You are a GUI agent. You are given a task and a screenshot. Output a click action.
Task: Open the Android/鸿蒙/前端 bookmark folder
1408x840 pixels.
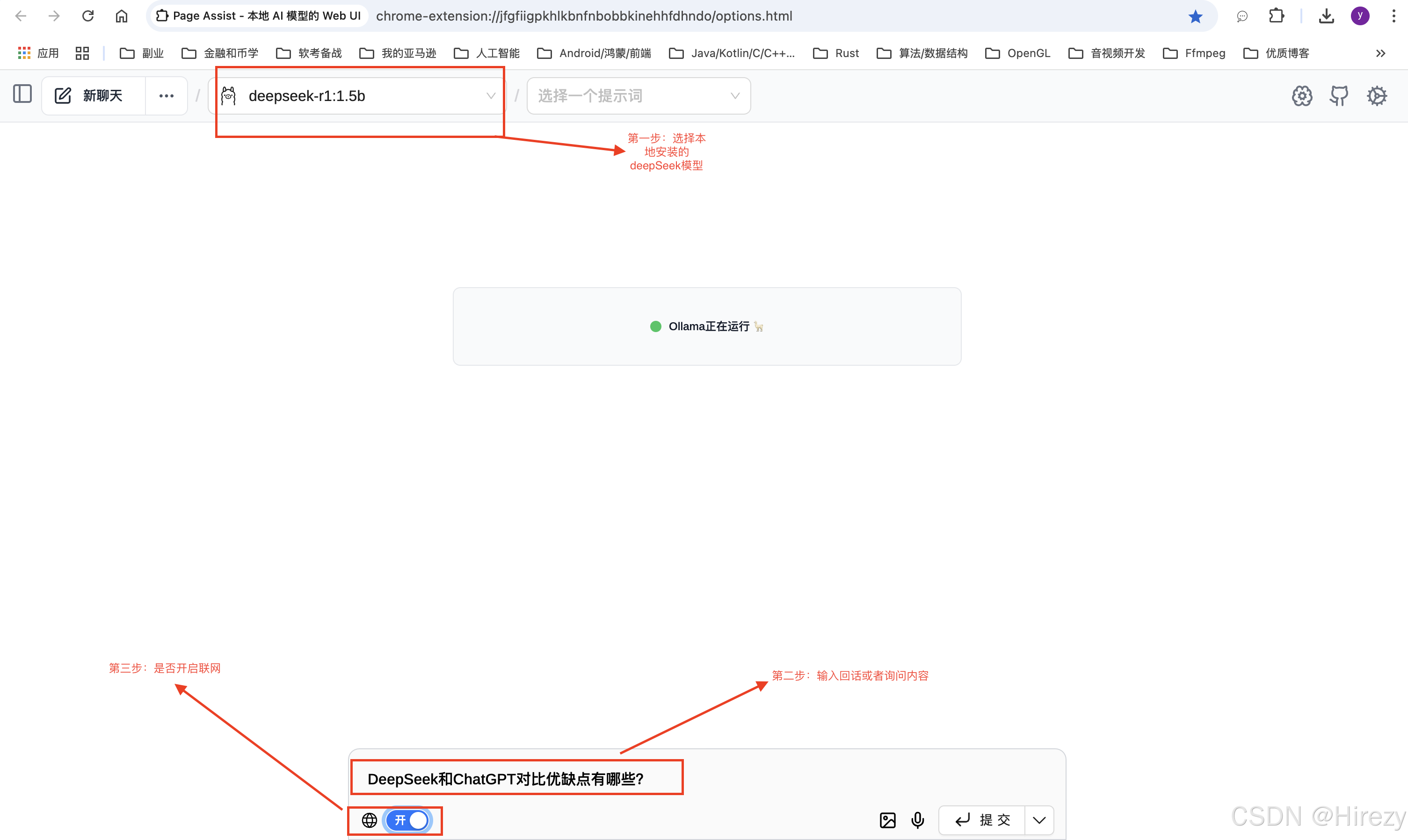coord(594,53)
